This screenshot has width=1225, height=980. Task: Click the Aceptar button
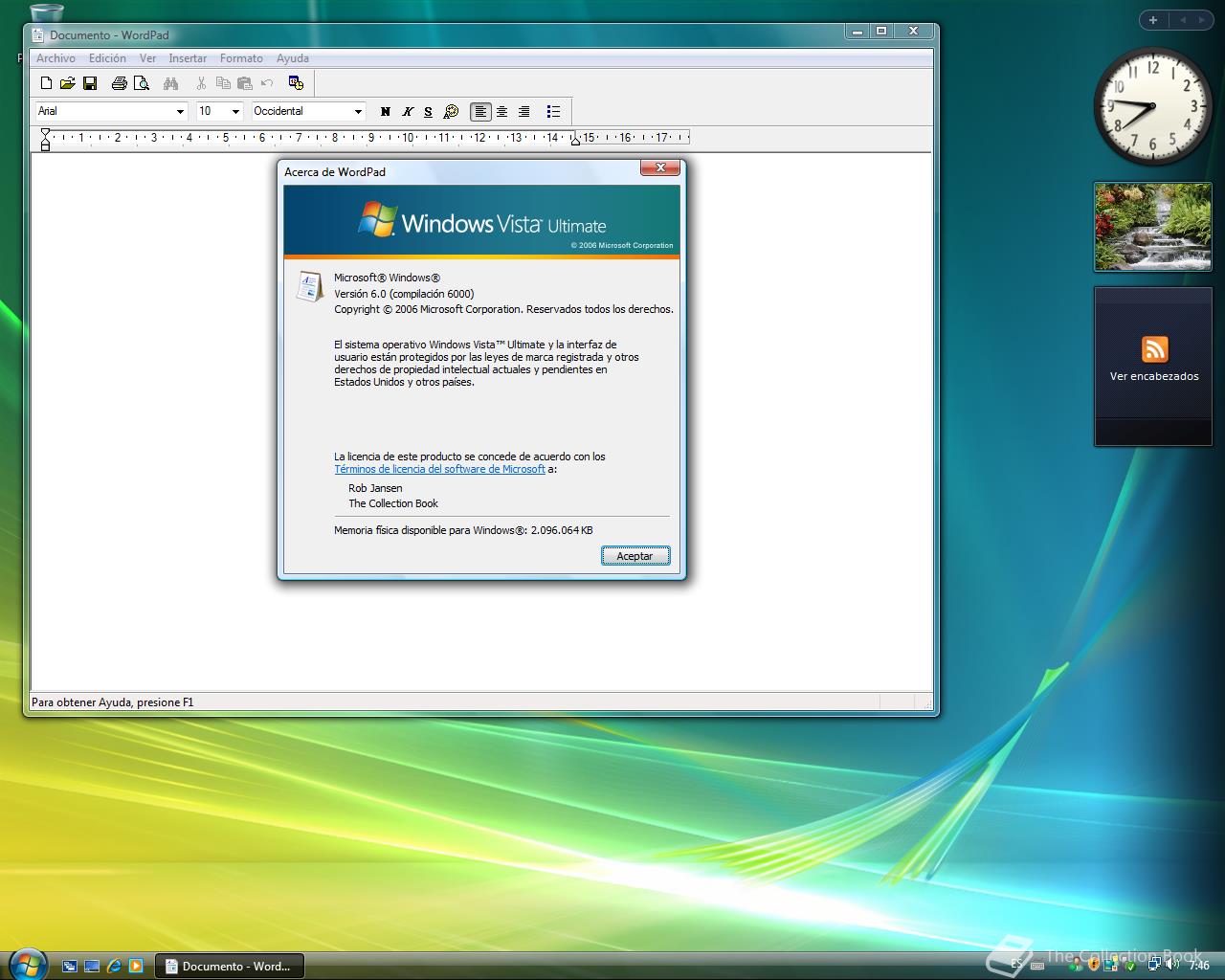635,556
